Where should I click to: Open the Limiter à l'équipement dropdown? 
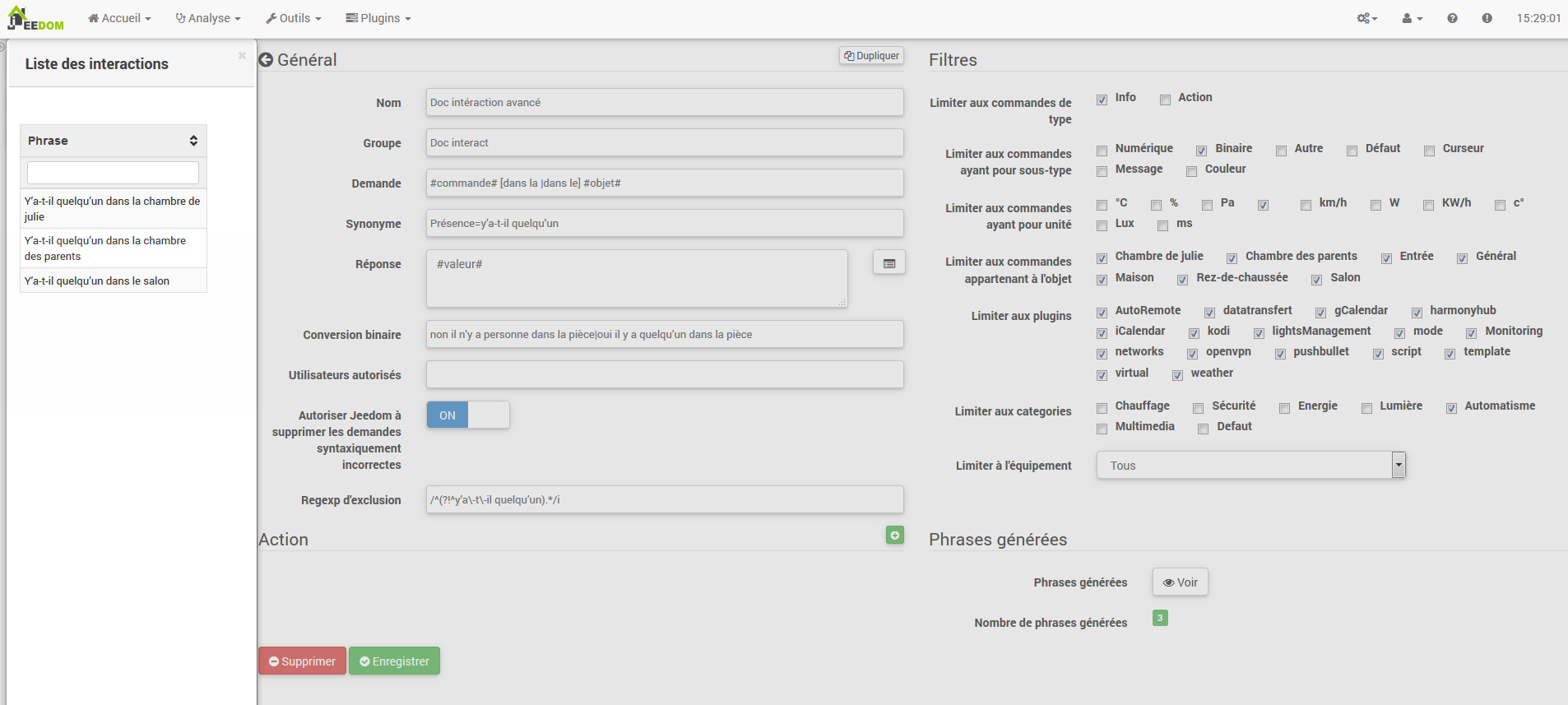coord(1250,466)
